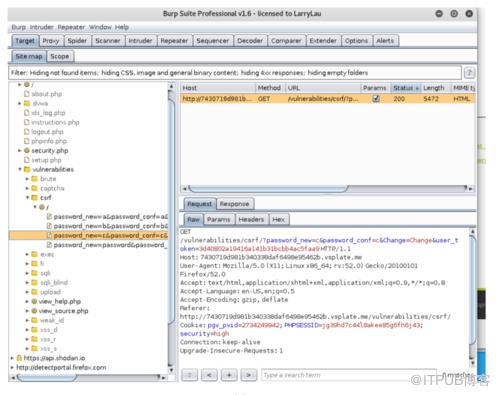
Task: Sort by the Host column header
Action: [218, 88]
